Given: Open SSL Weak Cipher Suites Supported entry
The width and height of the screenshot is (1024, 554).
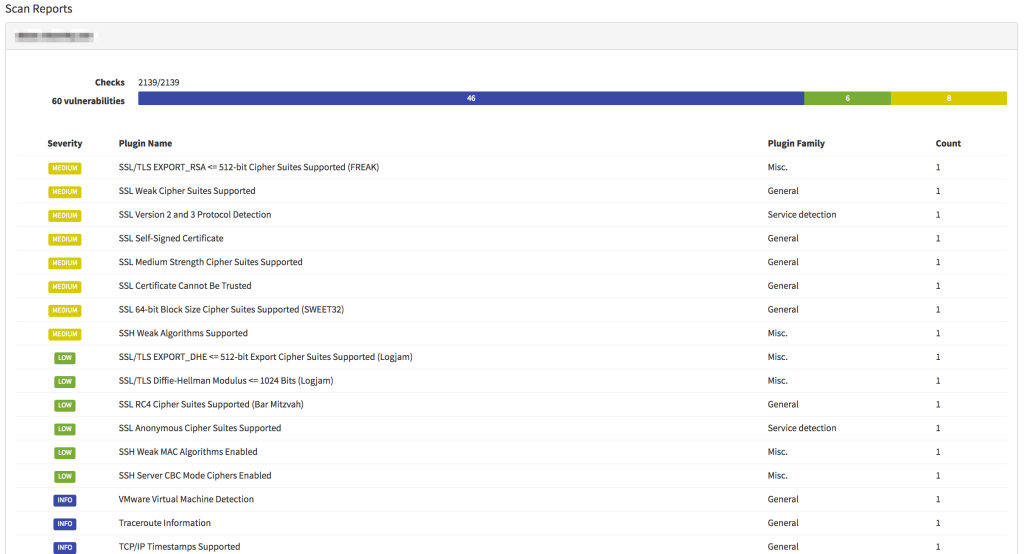Looking at the screenshot, I should (x=187, y=191).
